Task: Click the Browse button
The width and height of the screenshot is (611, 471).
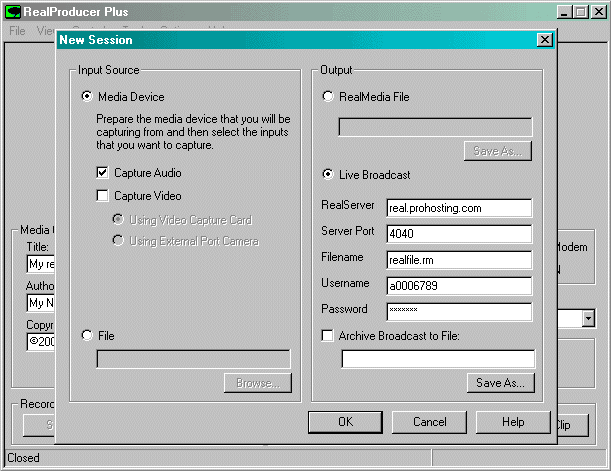Action: tap(258, 383)
